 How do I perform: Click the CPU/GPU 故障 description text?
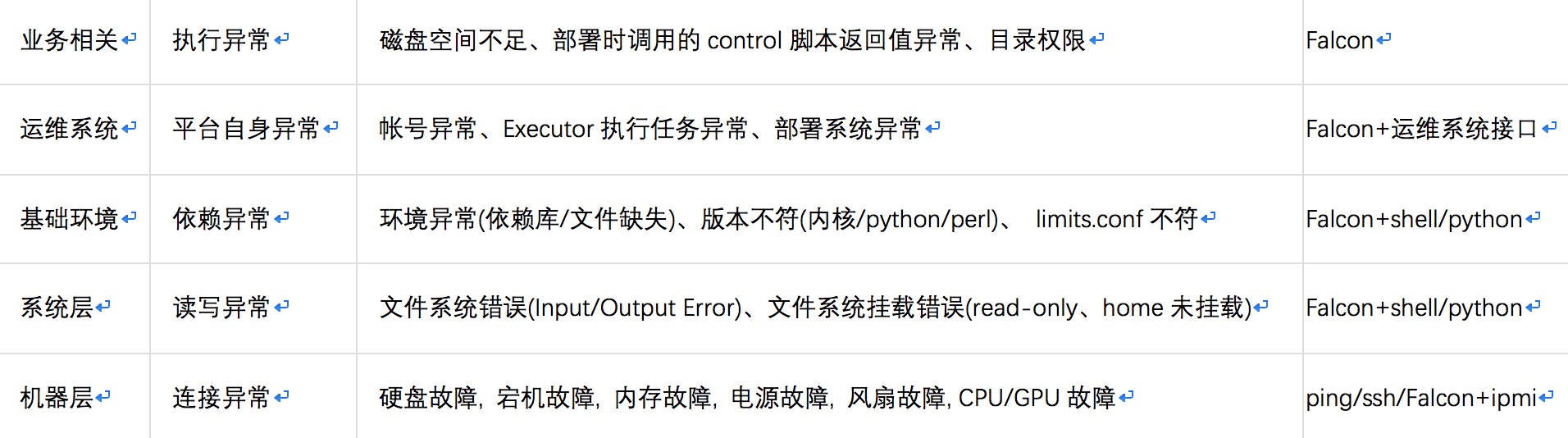(1037, 398)
